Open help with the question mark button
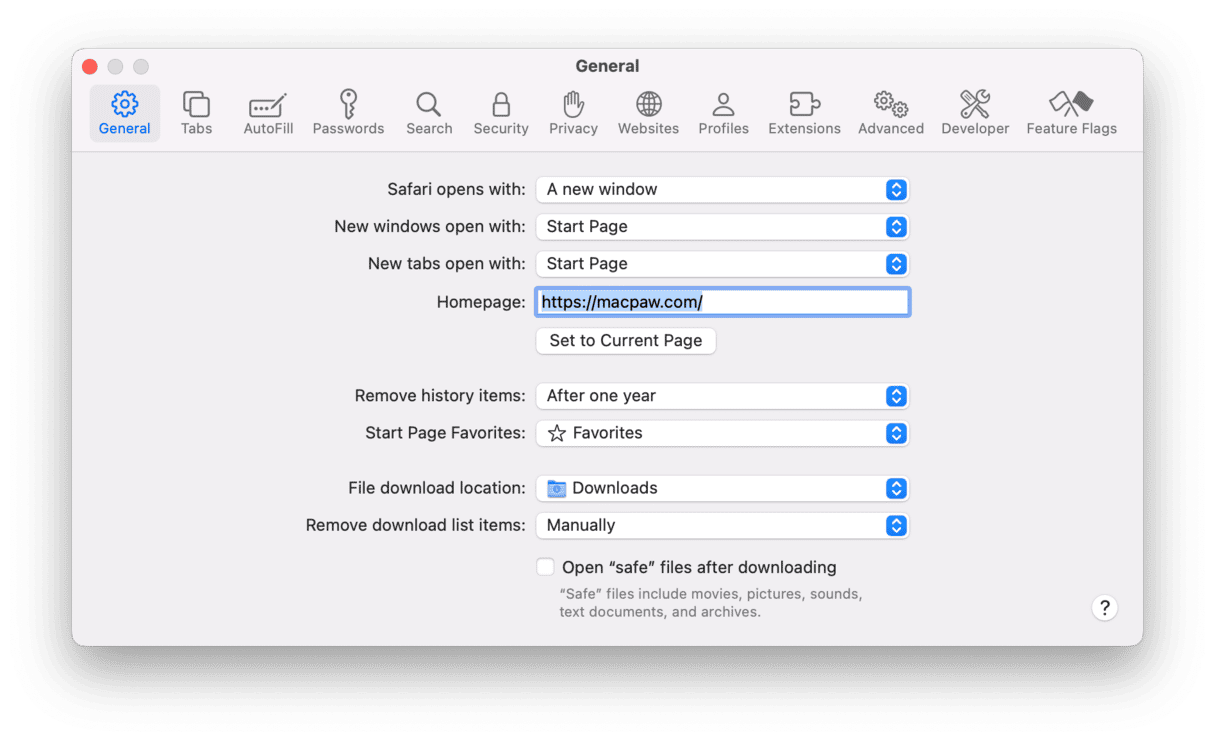 pyautogui.click(x=1104, y=607)
